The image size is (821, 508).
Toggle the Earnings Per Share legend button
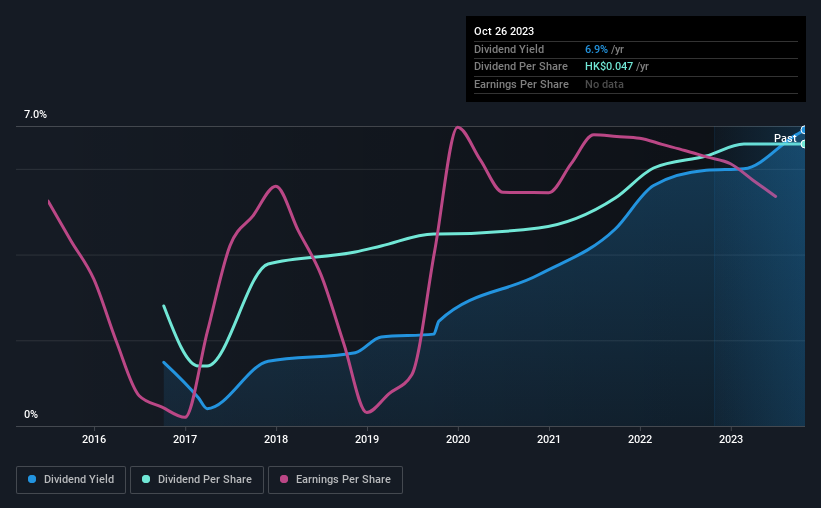[x=335, y=480]
